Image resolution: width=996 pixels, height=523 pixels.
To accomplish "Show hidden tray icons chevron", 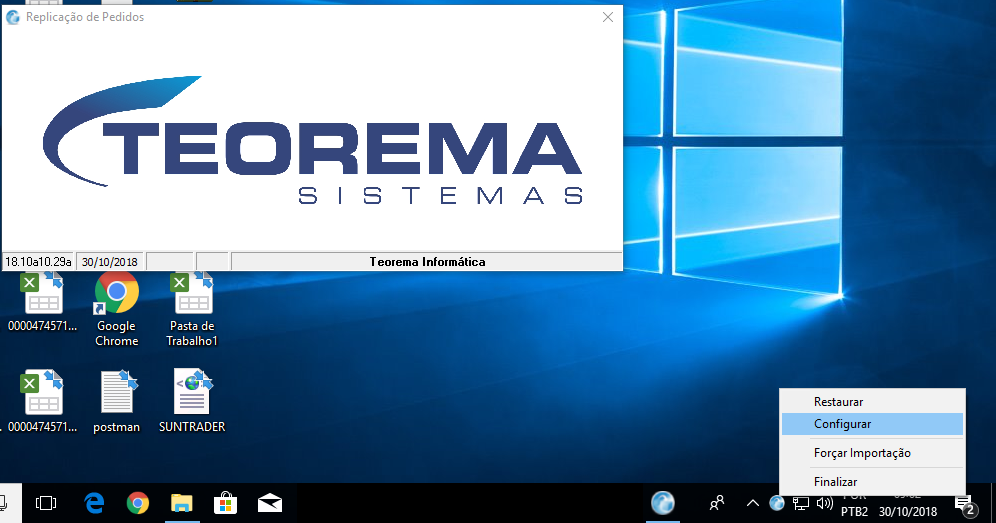I will click(x=753, y=503).
